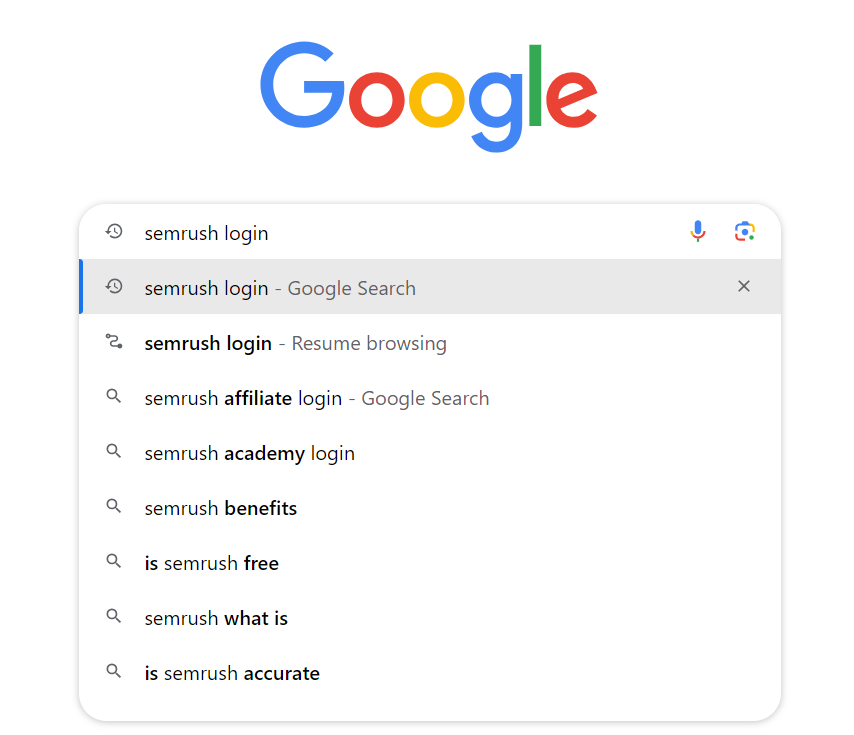Click the magnifier icon beside 'semrush affiliate login'
Image resolution: width=854 pixels, height=735 pixels.
click(x=113, y=397)
